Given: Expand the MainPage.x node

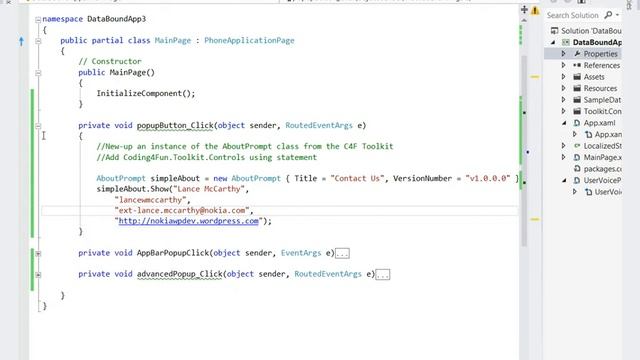Looking at the screenshot, I should (564, 157).
